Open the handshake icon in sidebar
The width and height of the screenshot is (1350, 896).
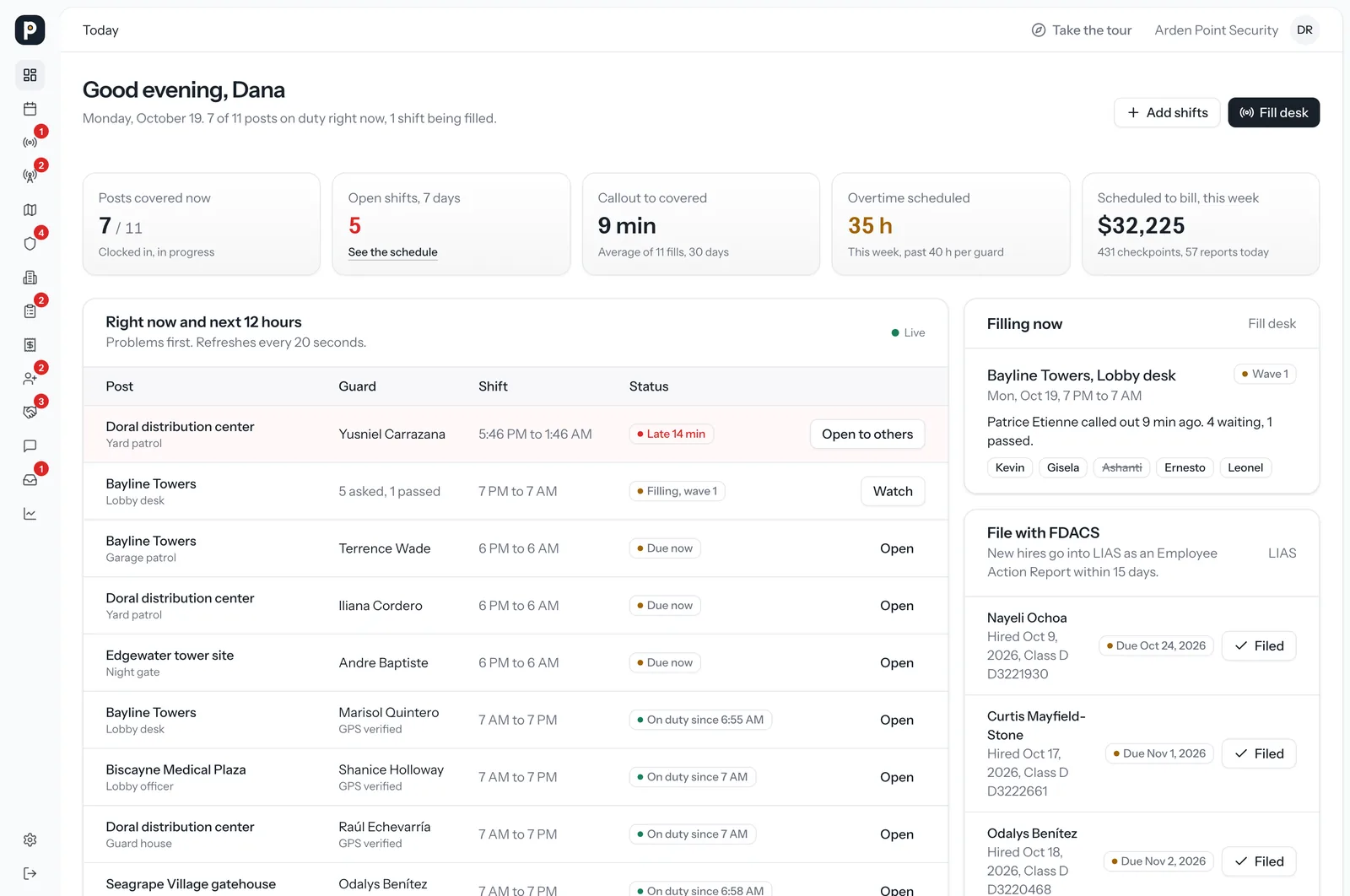[30, 413]
